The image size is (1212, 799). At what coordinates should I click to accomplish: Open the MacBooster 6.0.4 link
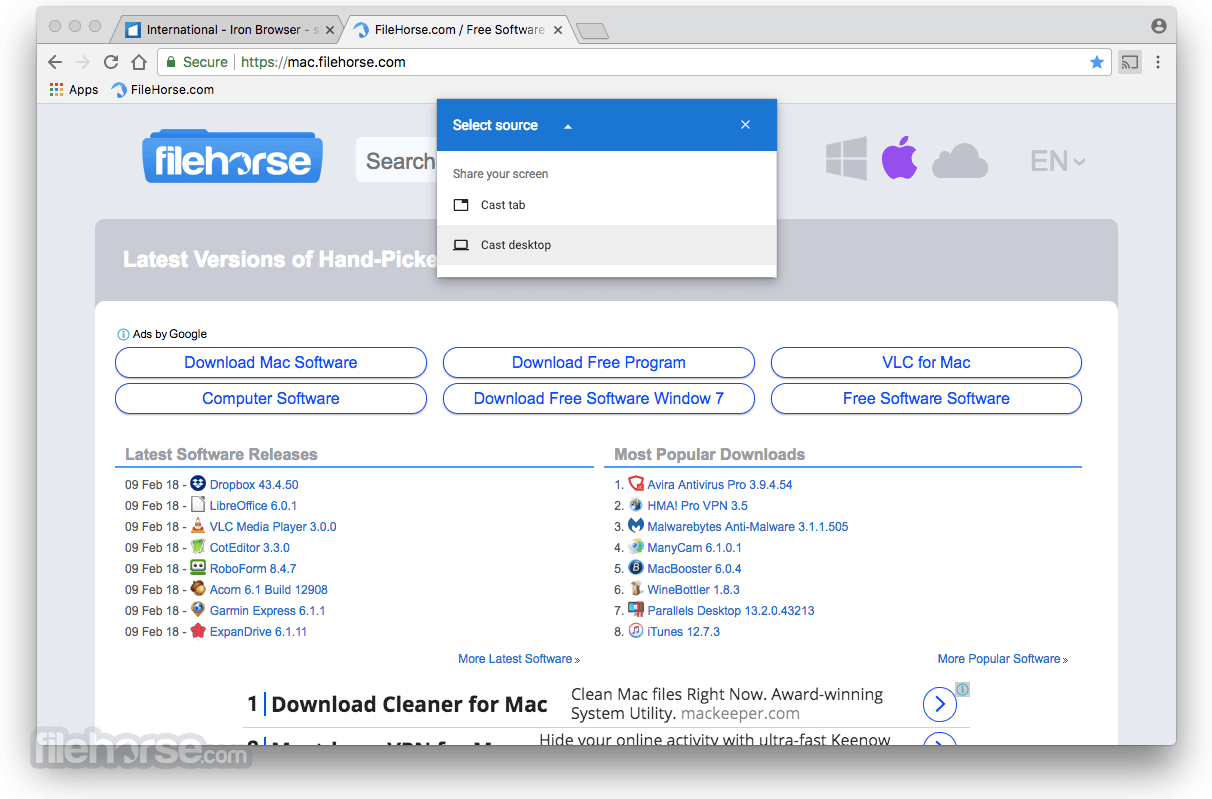(x=695, y=569)
